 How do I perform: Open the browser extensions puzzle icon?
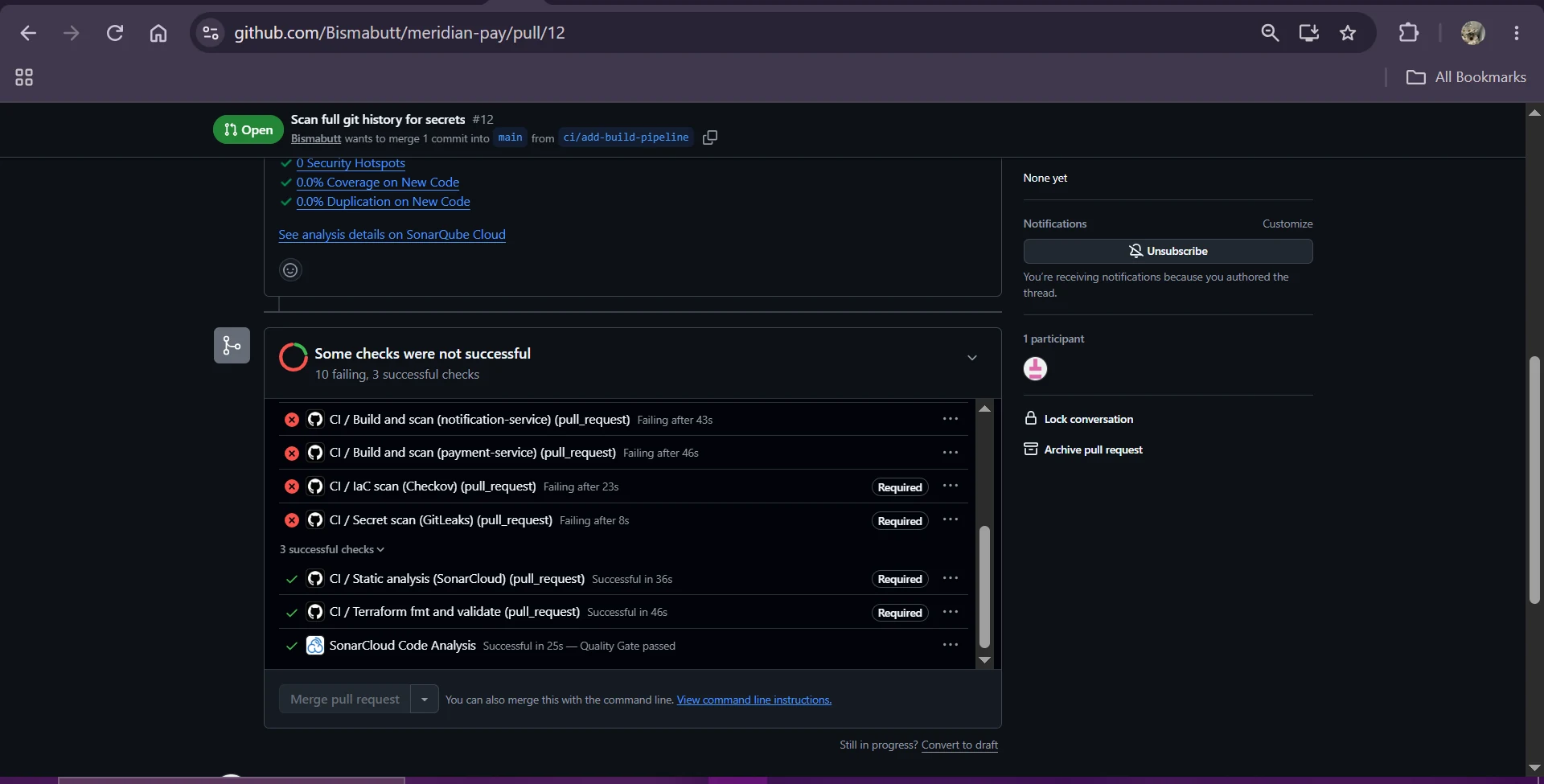pyautogui.click(x=1409, y=33)
